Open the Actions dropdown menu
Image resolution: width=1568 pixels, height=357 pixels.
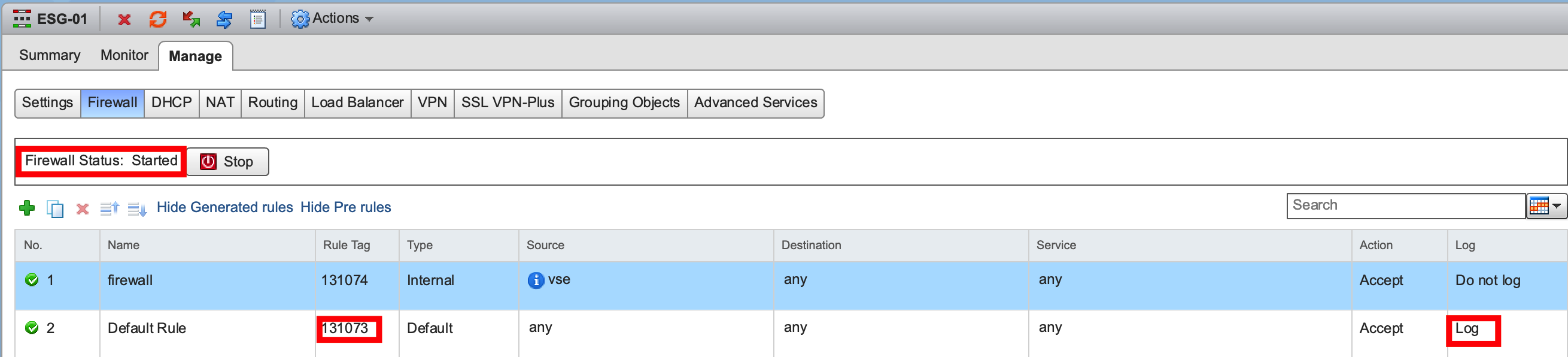click(332, 19)
